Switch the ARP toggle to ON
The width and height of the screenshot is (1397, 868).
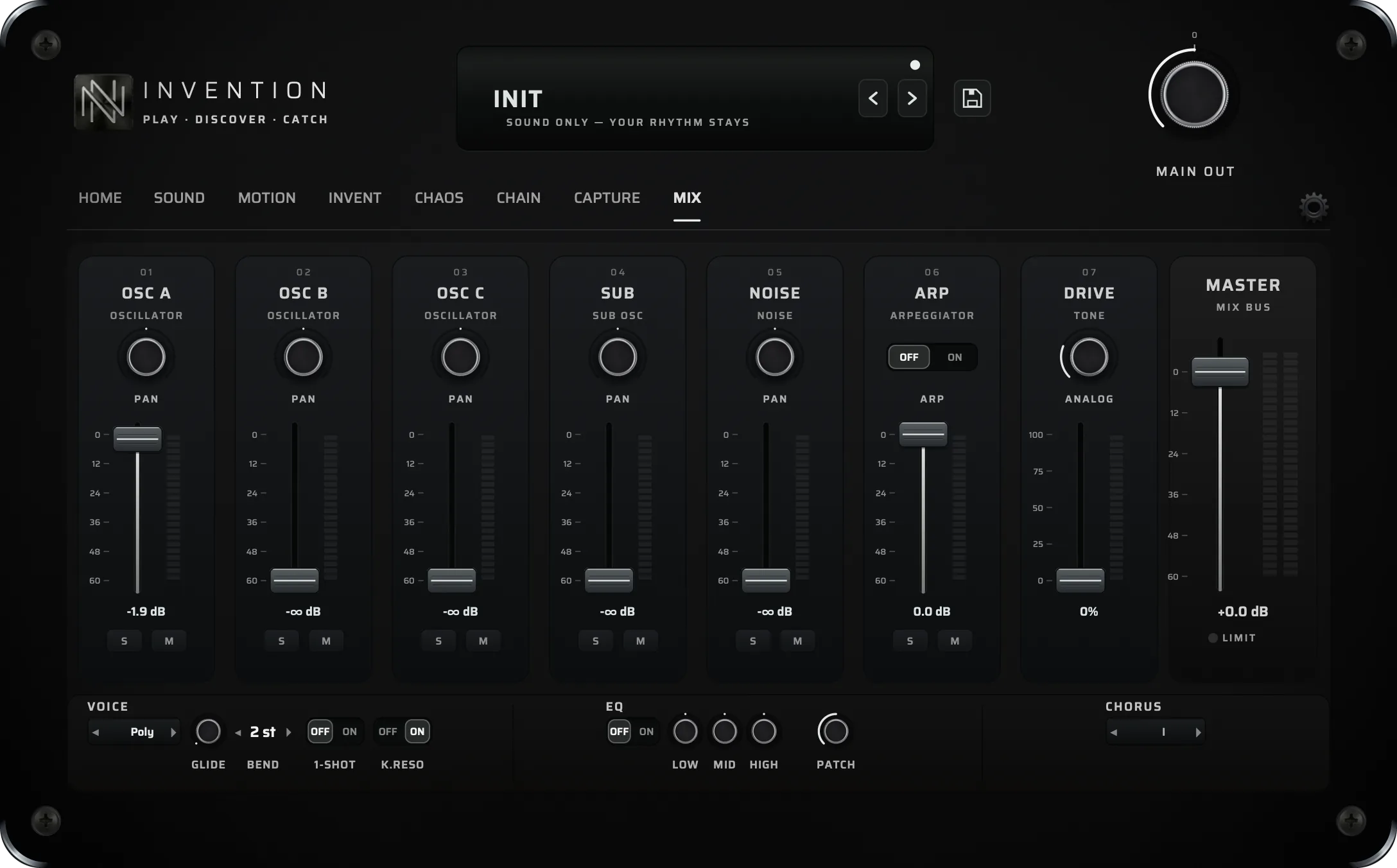tap(955, 357)
